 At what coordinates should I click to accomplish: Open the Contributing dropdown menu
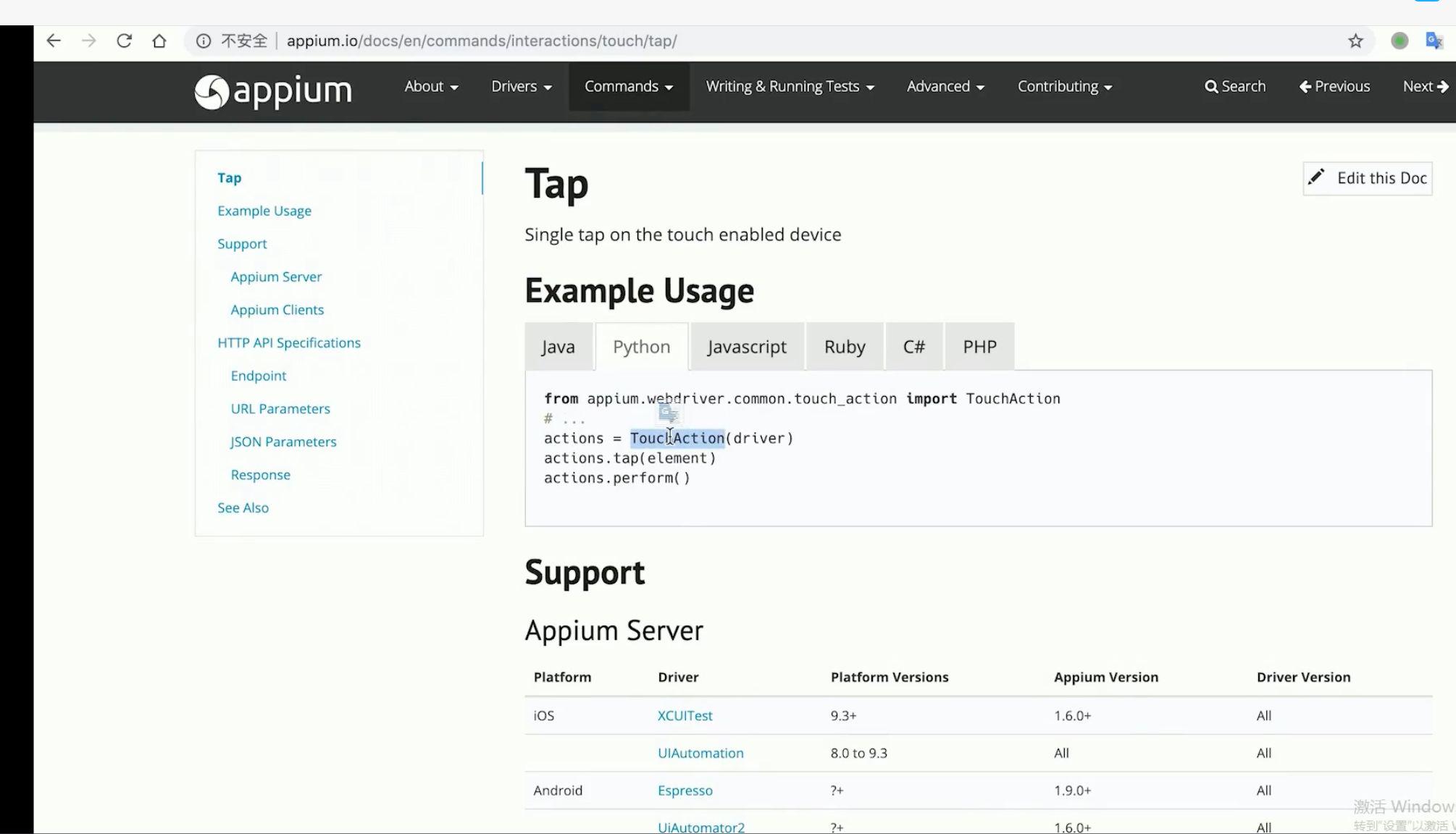(1065, 86)
